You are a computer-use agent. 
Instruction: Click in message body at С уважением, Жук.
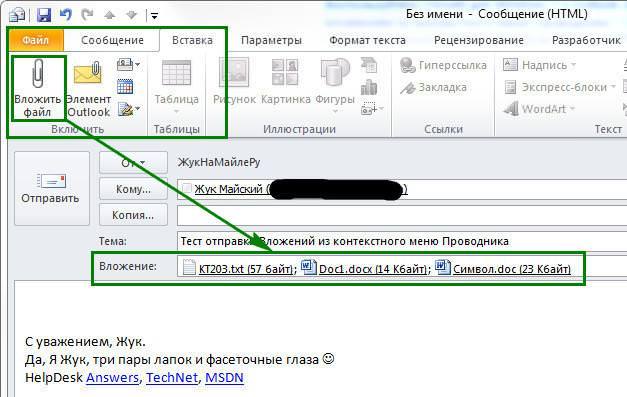85,342
